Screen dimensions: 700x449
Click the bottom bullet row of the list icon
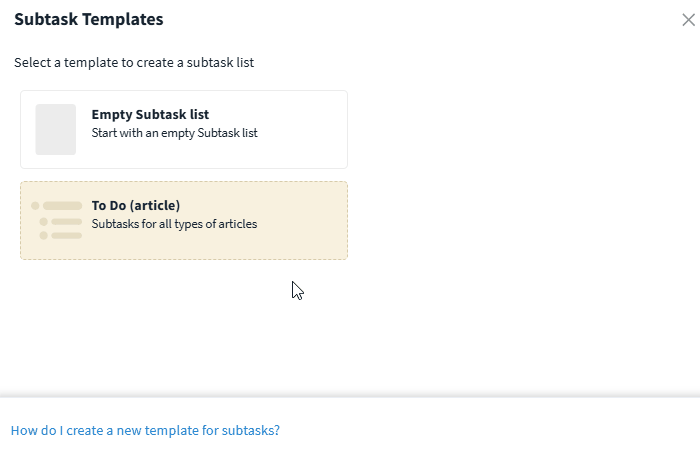coord(61,235)
